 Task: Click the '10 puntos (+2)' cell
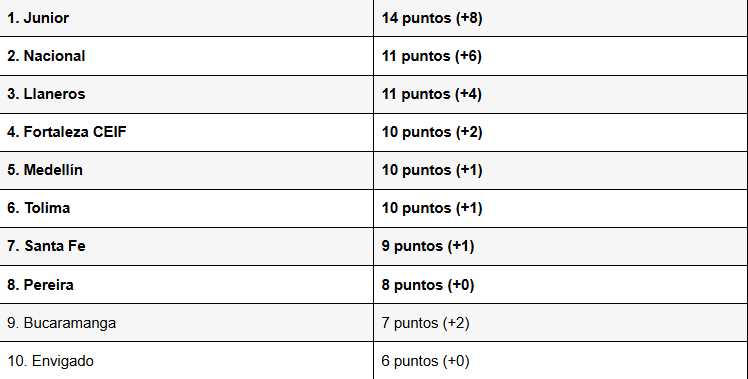(561, 132)
